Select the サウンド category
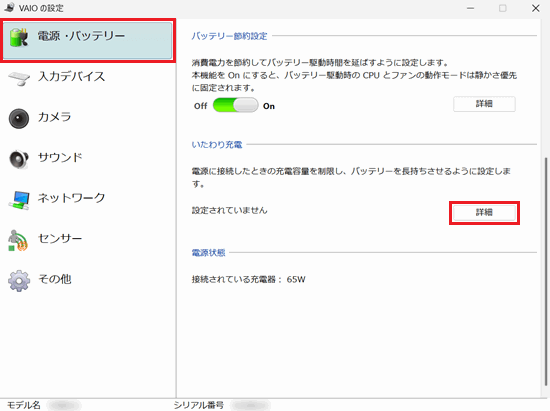 click(60, 157)
